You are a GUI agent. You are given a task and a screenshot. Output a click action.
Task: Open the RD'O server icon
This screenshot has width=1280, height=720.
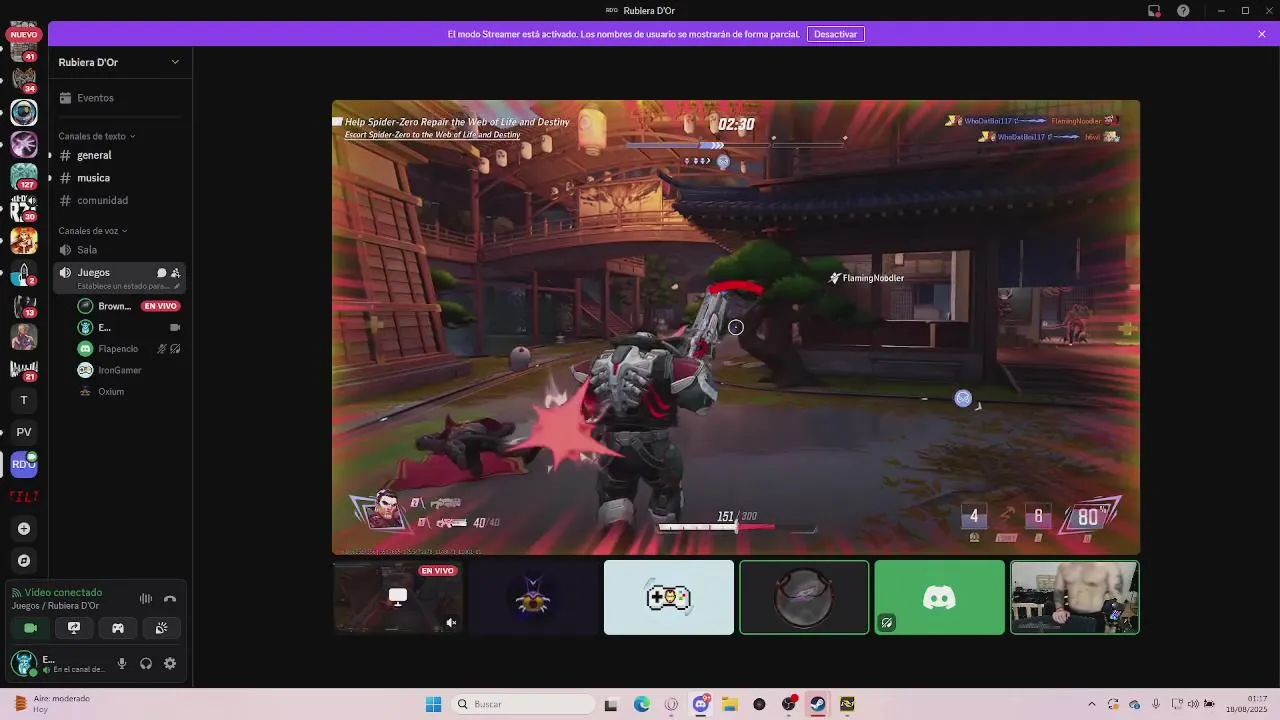pyautogui.click(x=24, y=464)
